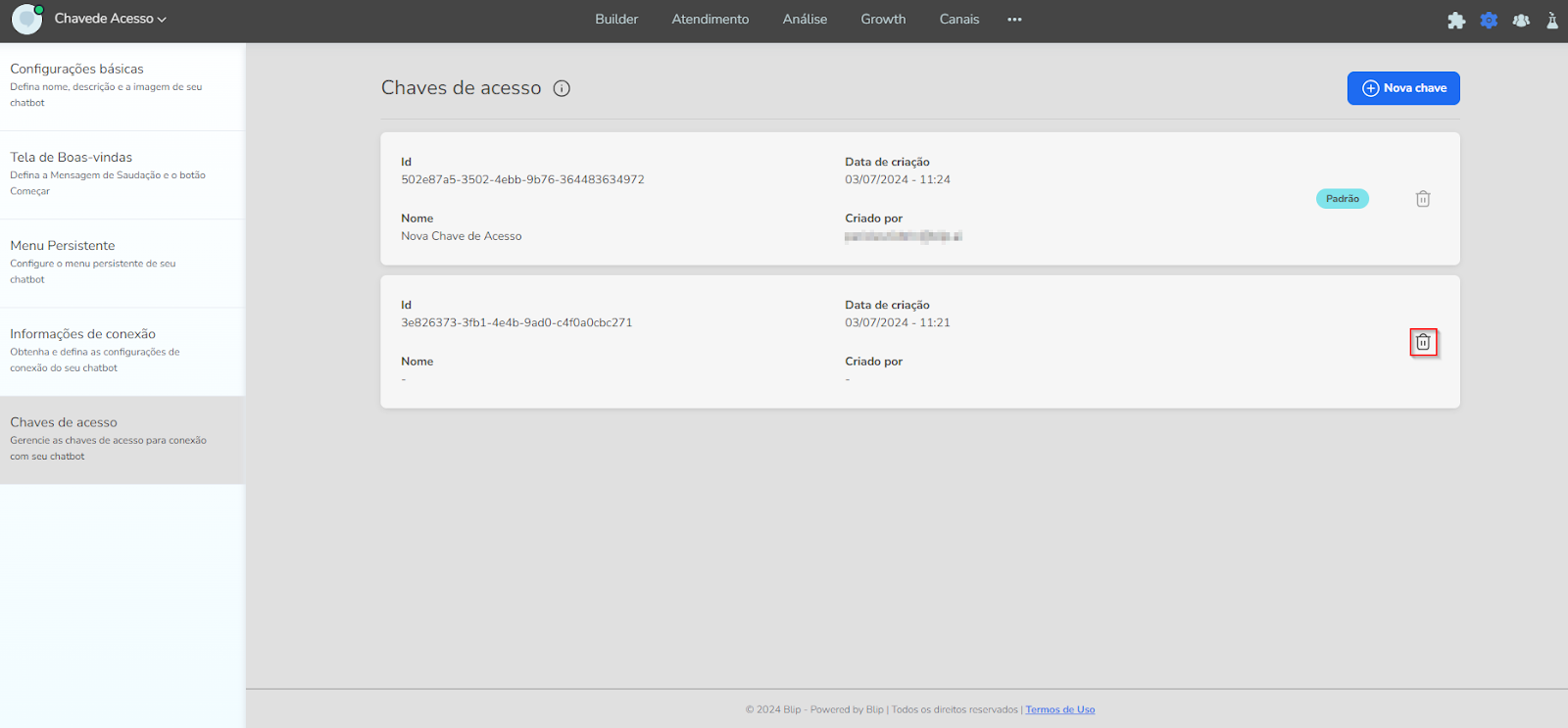This screenshot has height=728, width=1568.
Task: Select Menu Persistente in the sidebar
Action: (x=63, y=246)
